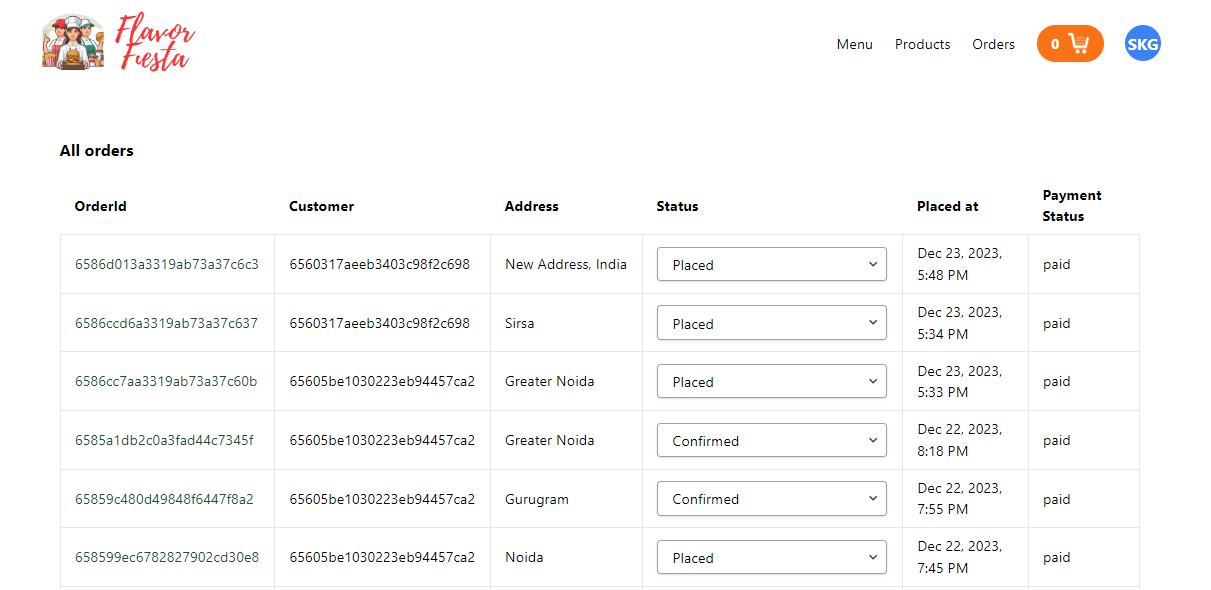Select the New Address, India cell
The width and height of the screenshot is (1211, 590).
pyautogui.click(x=566, y=265)
